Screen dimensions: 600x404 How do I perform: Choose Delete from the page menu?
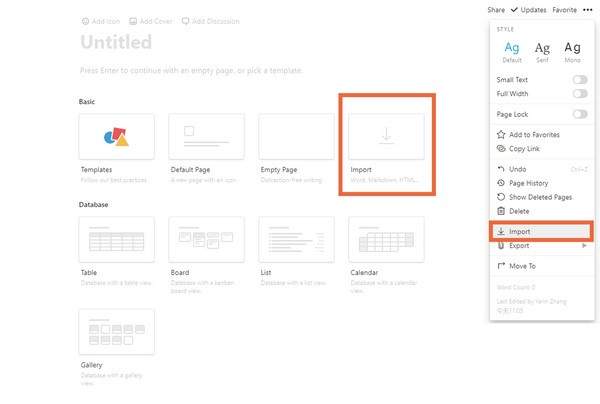[x=542, y=211]
